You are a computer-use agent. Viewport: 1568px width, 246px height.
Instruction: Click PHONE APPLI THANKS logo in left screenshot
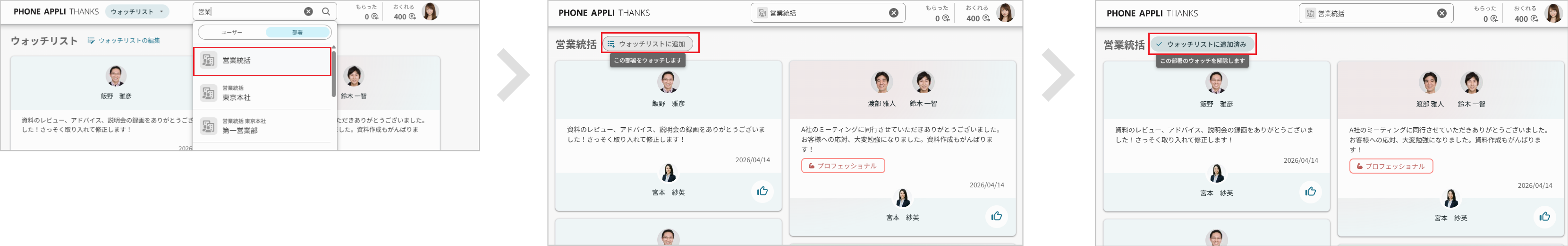coord(56,12)
